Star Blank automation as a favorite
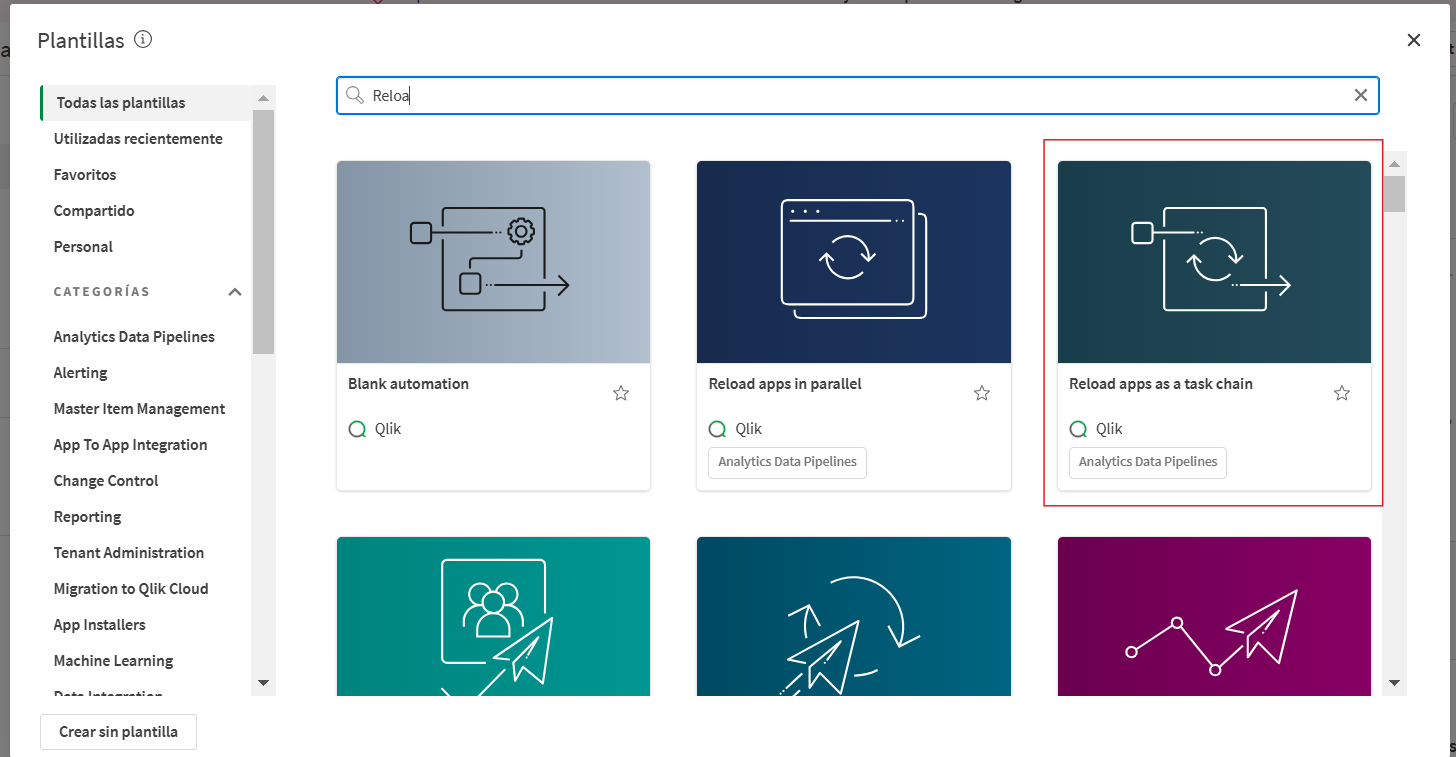This screenshot has height=757, width=1456. 621,393
